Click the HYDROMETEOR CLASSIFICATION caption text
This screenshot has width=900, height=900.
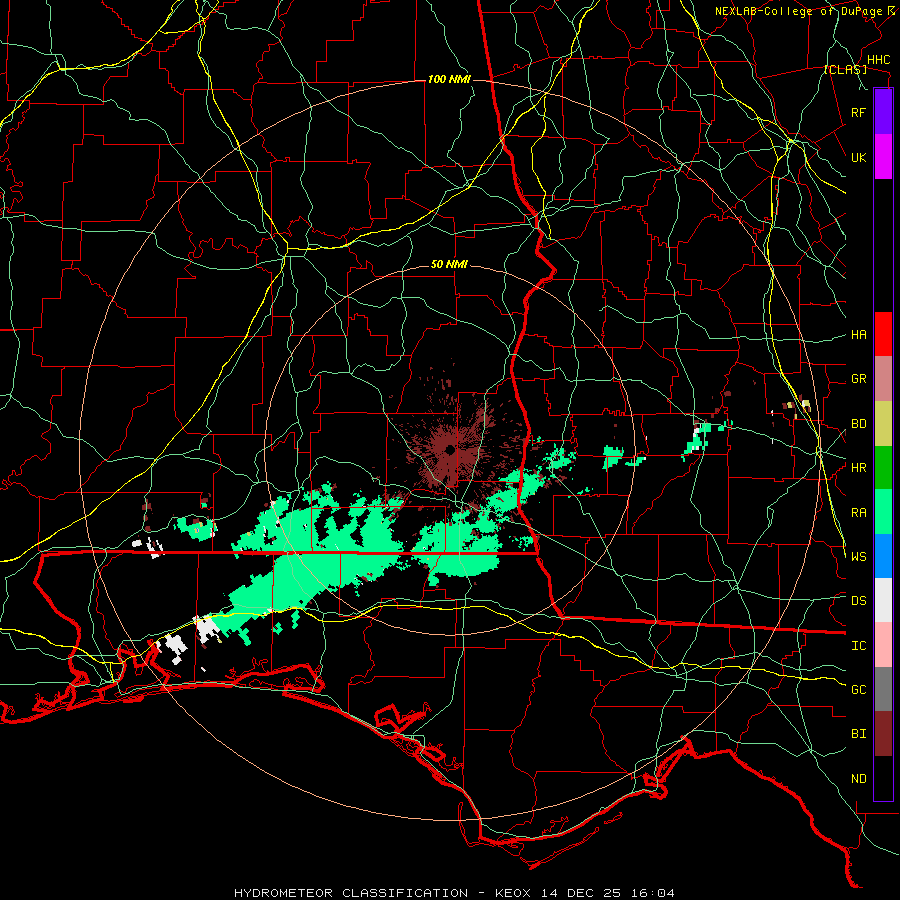click(351, 893)
